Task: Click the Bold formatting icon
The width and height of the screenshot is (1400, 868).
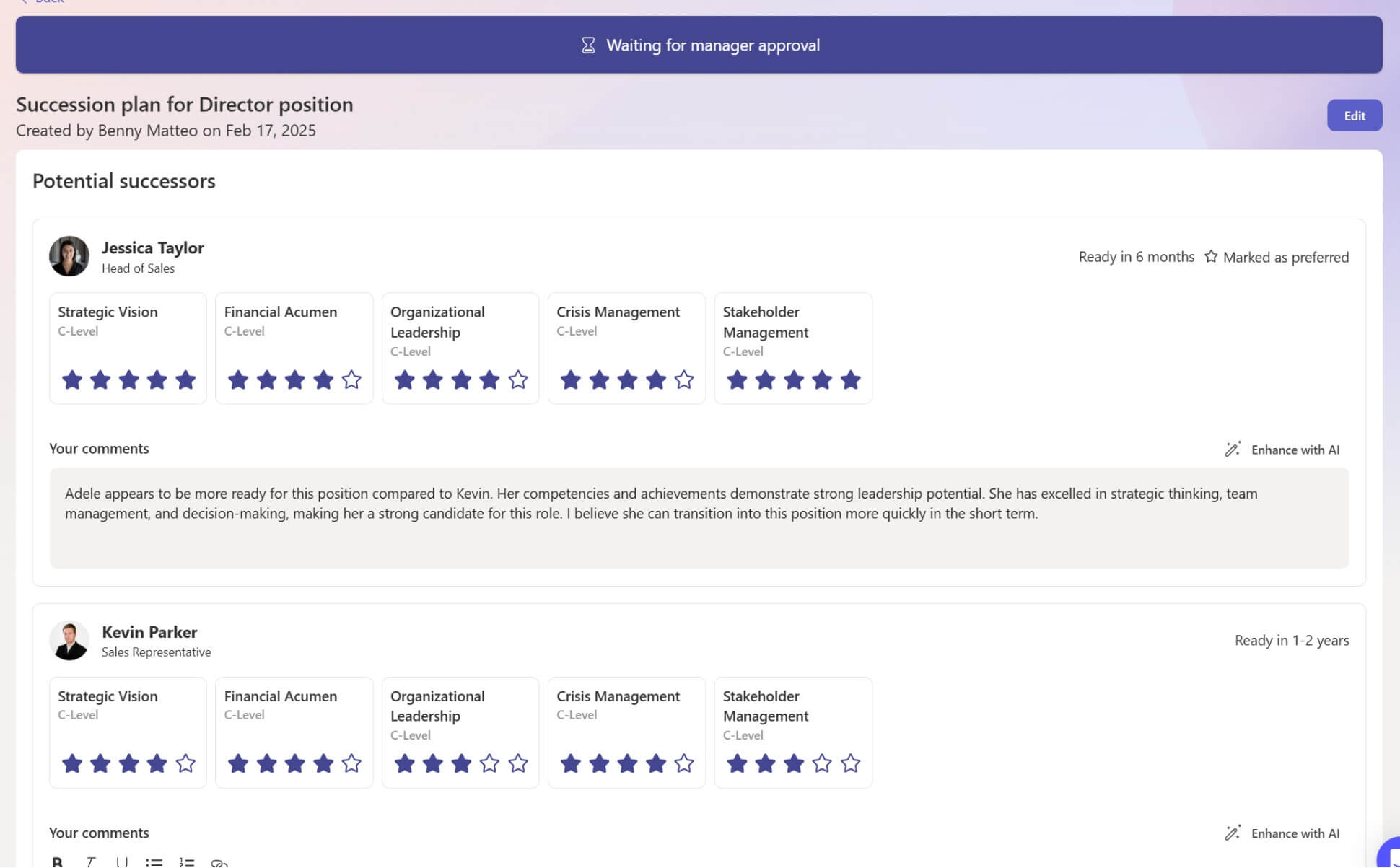Action: point(58,862)
